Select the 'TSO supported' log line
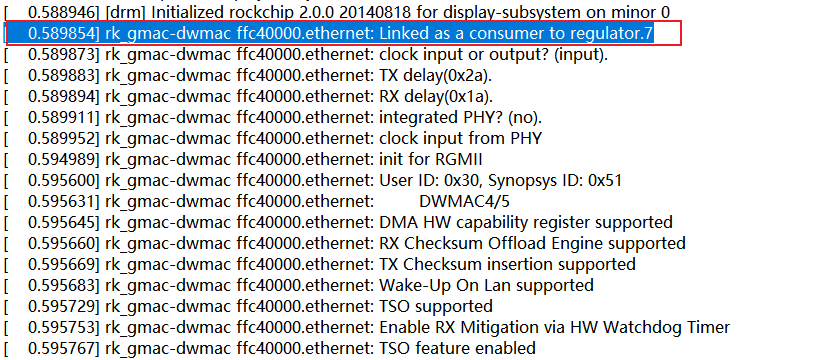829x360 pixels. [x=248, y=306]
